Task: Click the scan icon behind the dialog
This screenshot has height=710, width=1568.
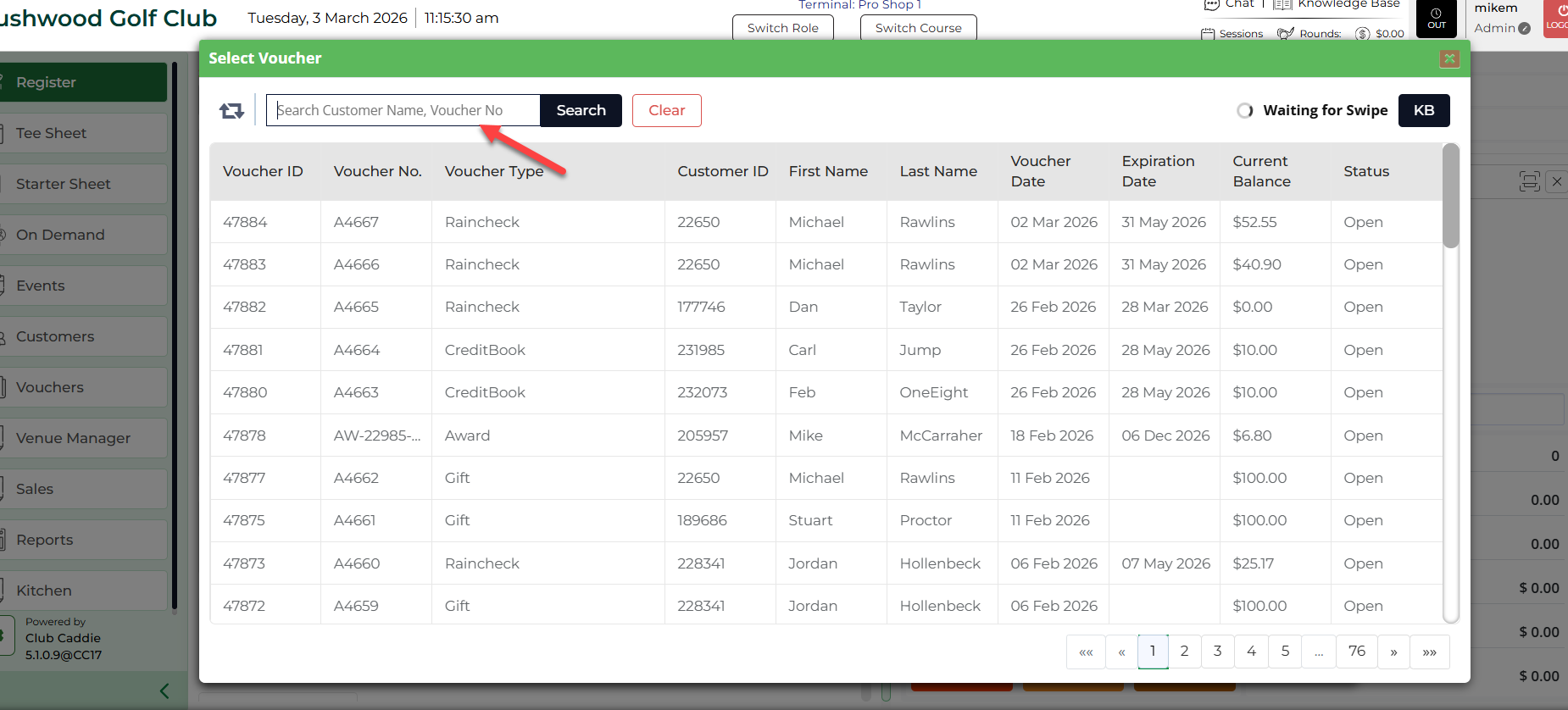Action: [1529, 181]
